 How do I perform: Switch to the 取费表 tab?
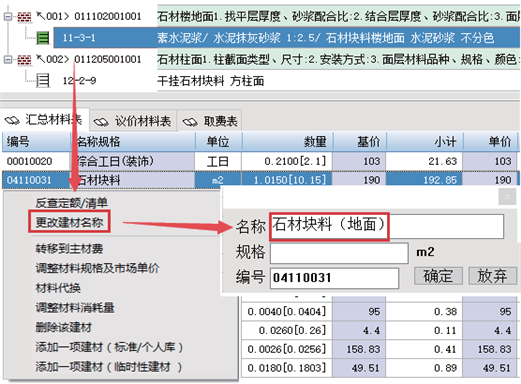point(210,121)
